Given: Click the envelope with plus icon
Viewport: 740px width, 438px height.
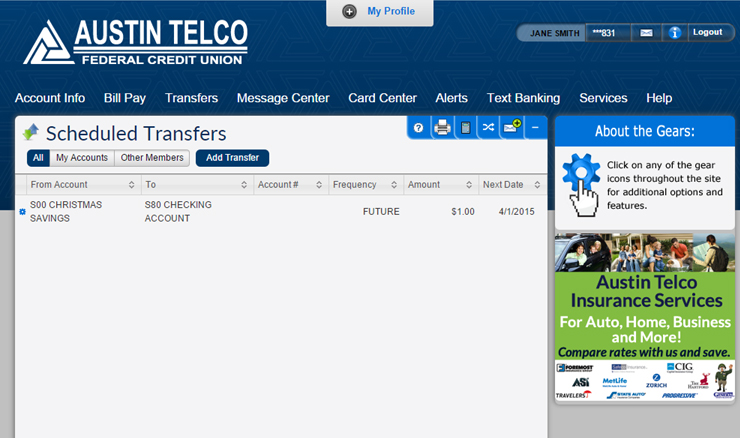Looking at the screenshot, I should (x=512, y=126).
